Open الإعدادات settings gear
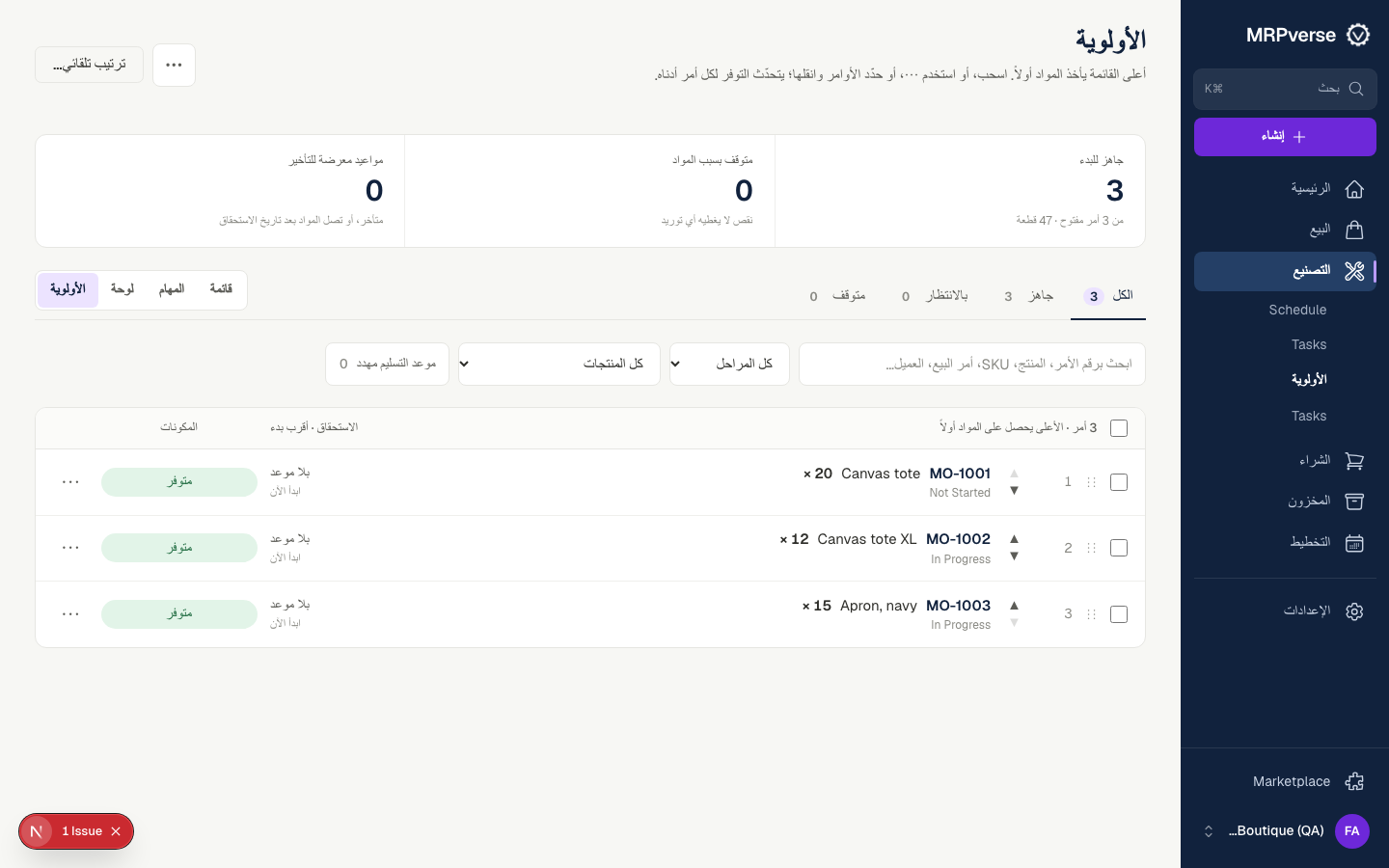The width and height of the screenshot is (1389, 868). click(x=1285, y=611)
